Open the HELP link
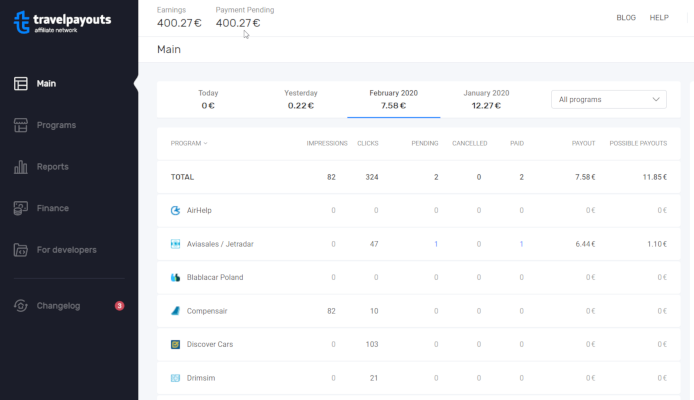694x400 pixels. (659, 18)
